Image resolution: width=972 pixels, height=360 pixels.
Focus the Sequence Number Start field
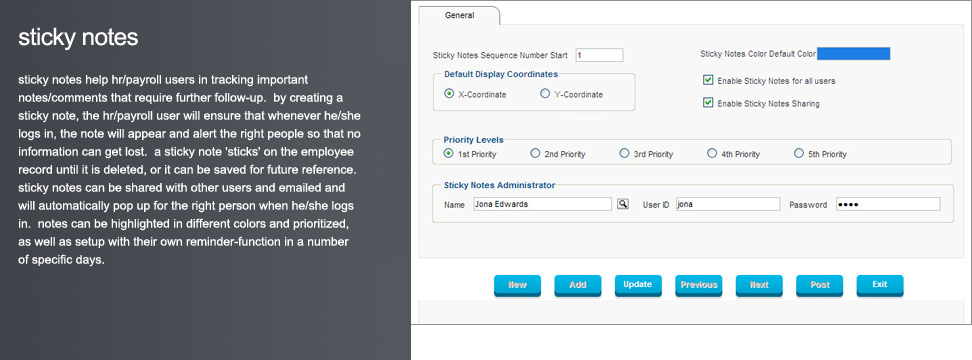click(599, 55)
